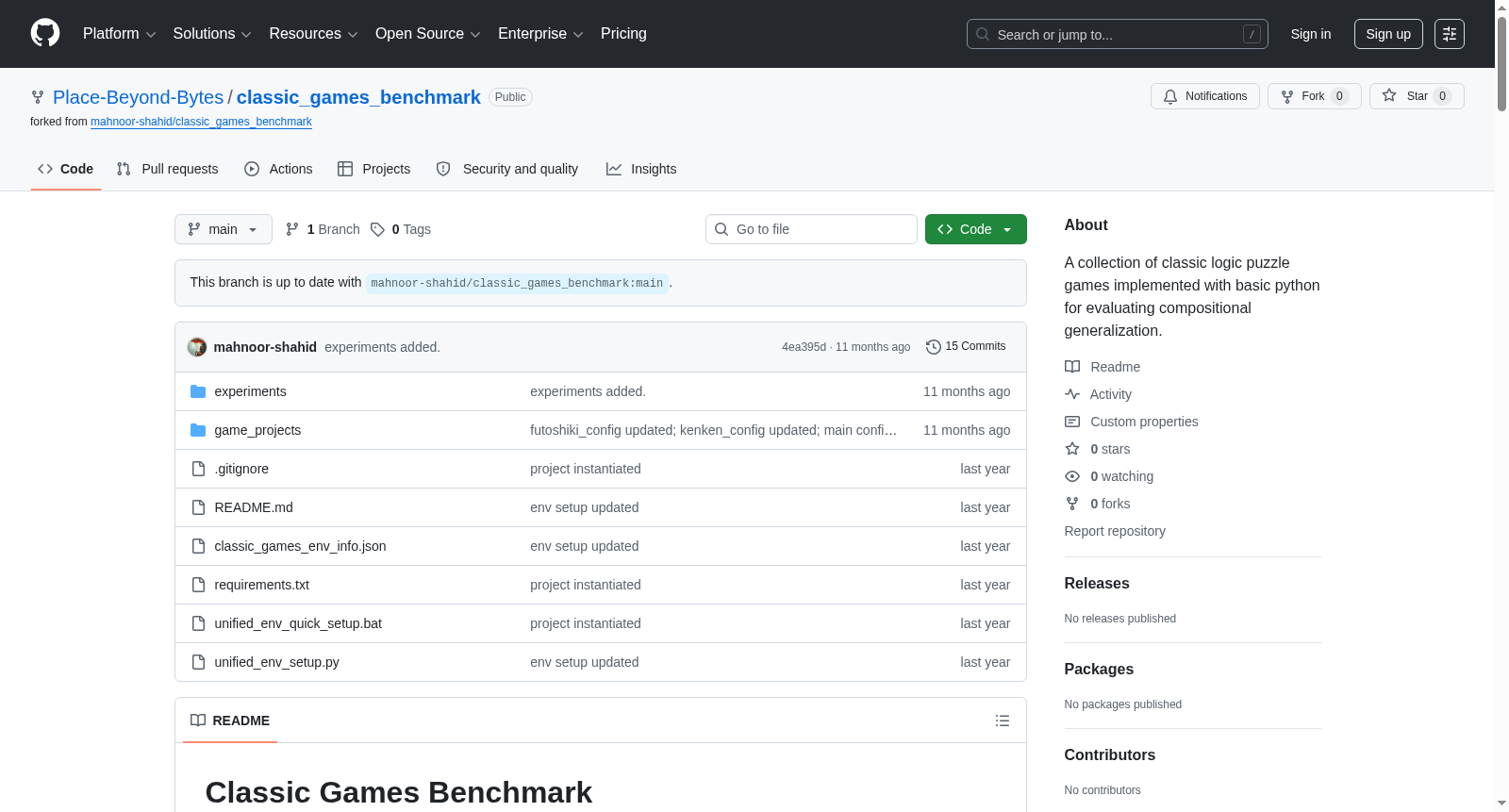Expand the Platform menu
Screen dimensions: 1509x812
(120, 34)
